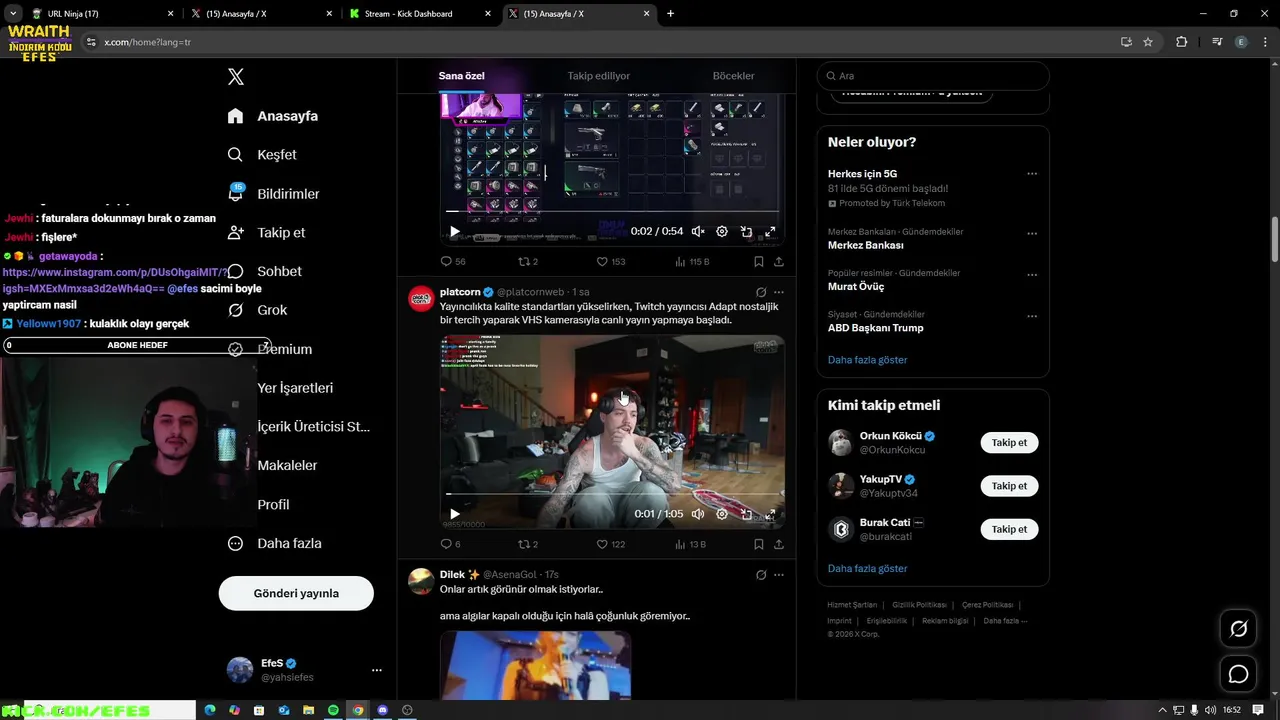
Task: Follow Burak Cati with Takip et
Action: (x=1009, y=530)
